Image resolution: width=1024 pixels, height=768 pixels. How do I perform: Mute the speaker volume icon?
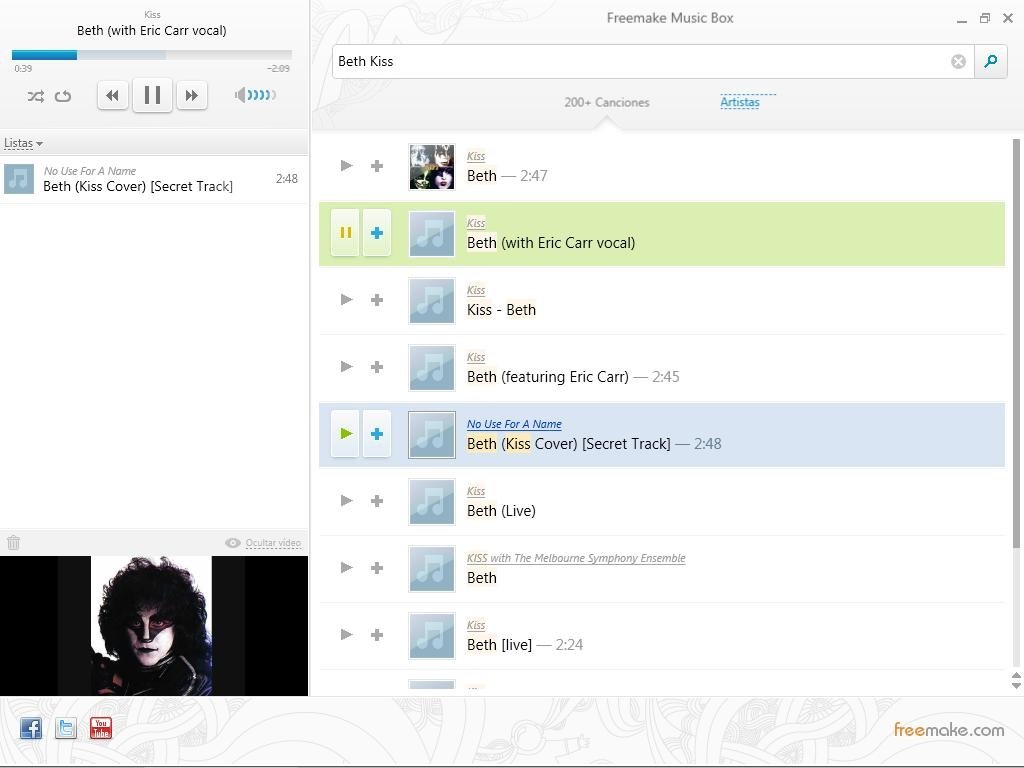click(x=240, y=95)
